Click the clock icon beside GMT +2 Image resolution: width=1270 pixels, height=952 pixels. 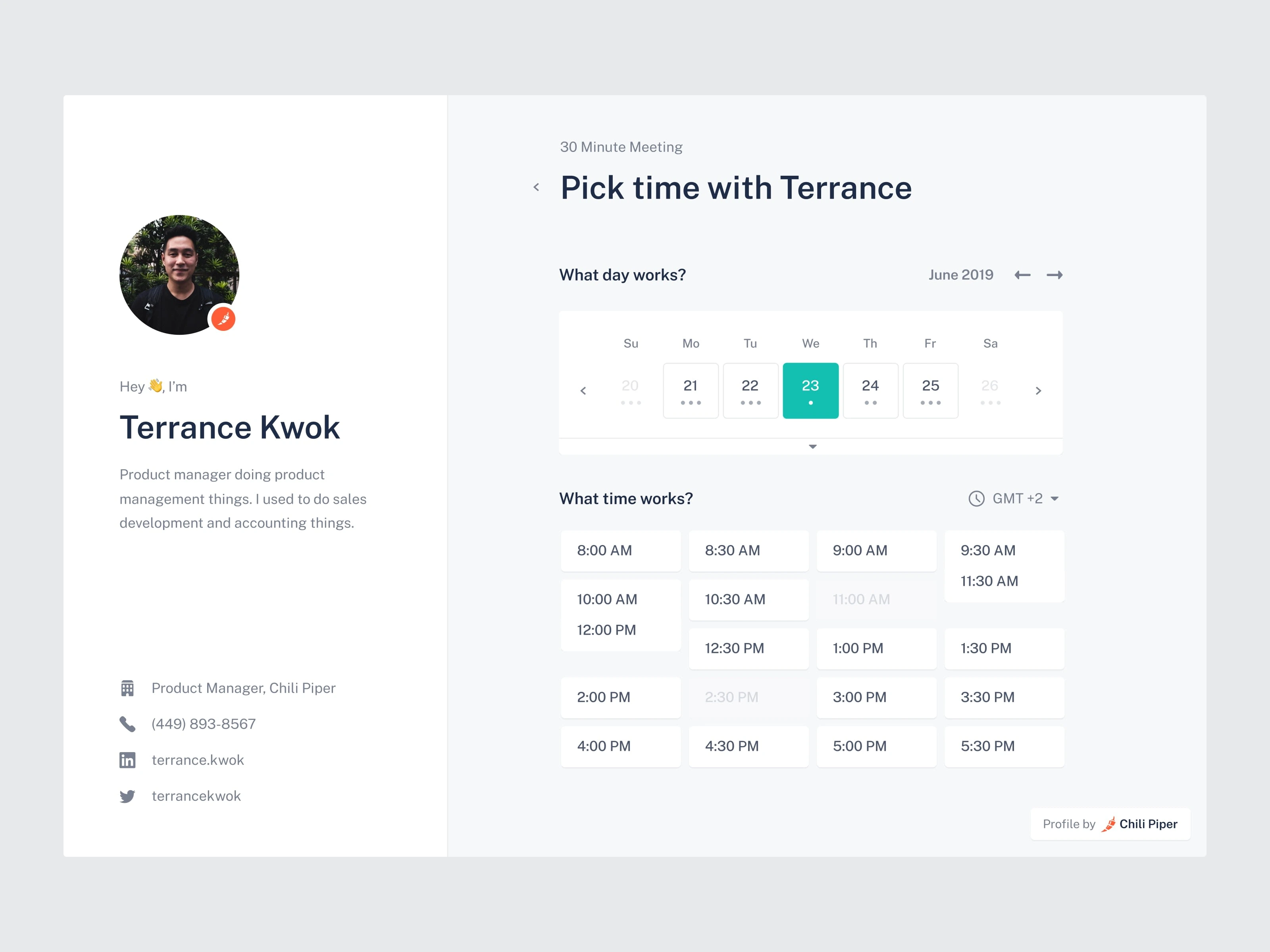click(976, 499)
